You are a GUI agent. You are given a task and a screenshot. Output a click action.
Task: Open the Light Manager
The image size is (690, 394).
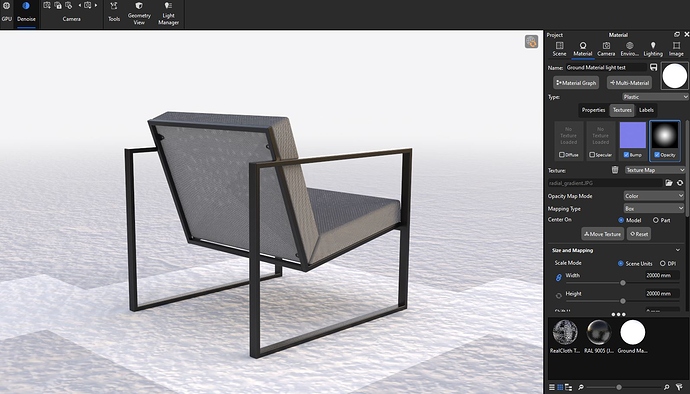pyautogui.click(x=169, y=13)
